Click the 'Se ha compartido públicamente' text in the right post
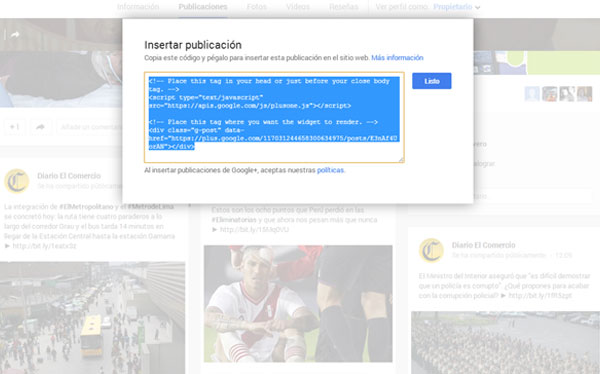 (499, 255)
